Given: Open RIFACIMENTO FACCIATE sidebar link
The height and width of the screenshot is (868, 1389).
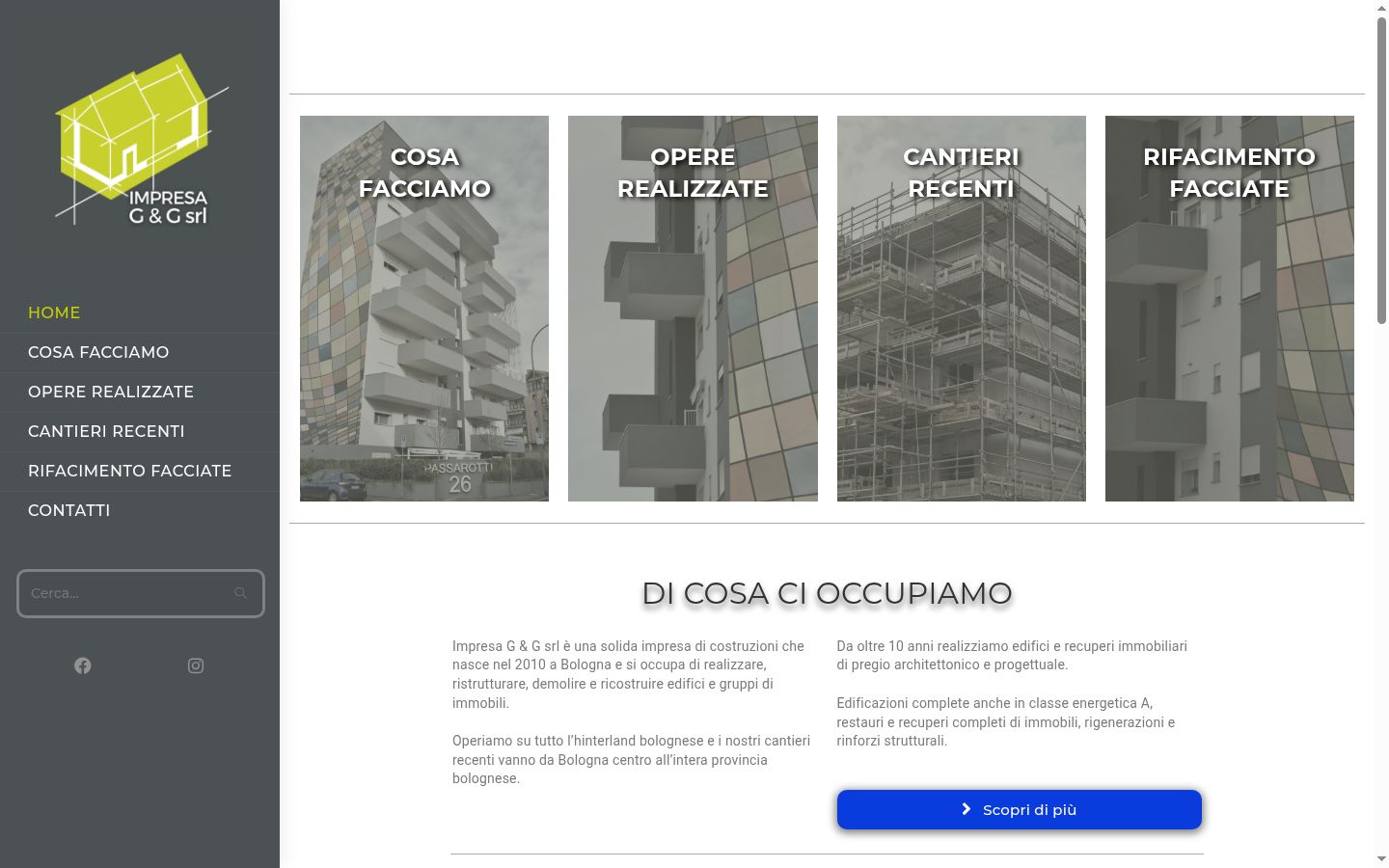Looking at the screenshot, I should (x=140, y=472).
